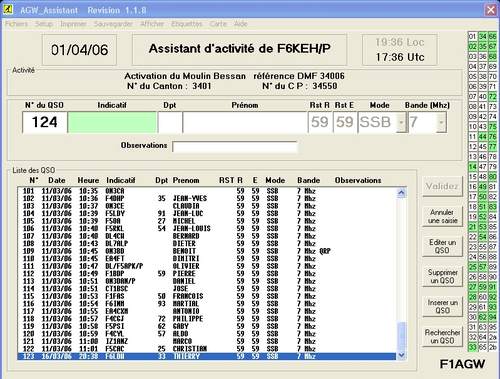Click green department cell 72
Viewport: 500px width, 379px height.
[x=493, y=97]
